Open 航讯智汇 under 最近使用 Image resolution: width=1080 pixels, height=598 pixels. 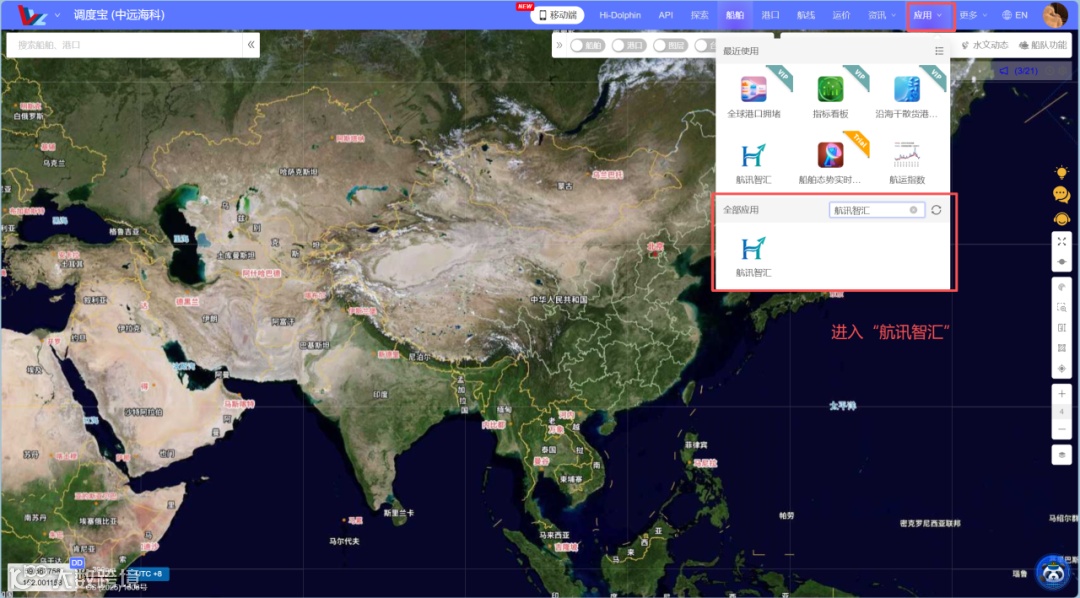click(754, 156)
